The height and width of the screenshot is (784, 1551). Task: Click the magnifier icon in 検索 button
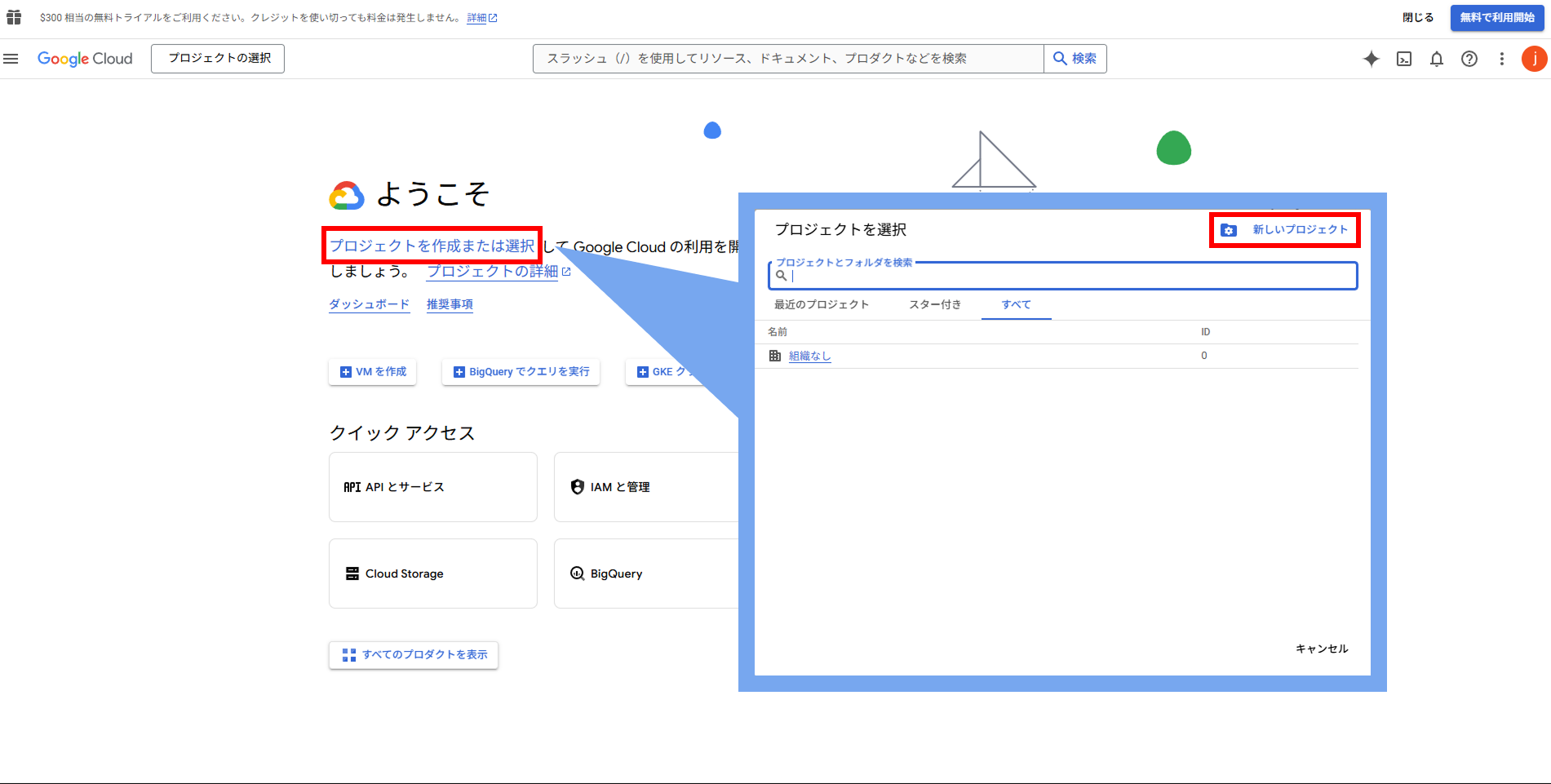point(1060,59)
